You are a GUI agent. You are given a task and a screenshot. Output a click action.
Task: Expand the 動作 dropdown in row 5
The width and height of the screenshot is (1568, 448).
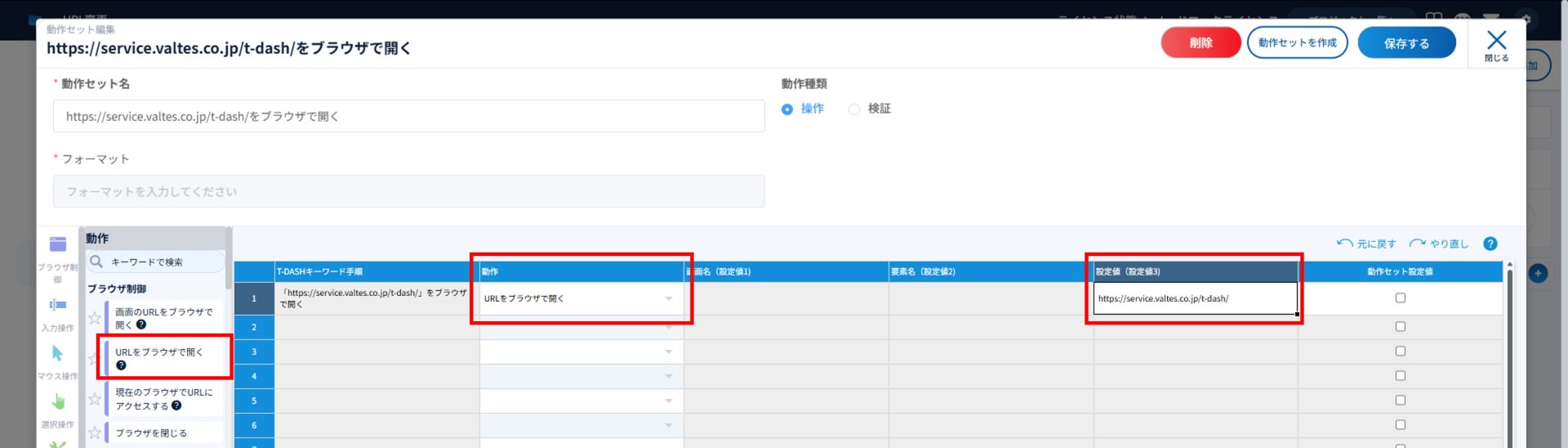click(668, 401)
